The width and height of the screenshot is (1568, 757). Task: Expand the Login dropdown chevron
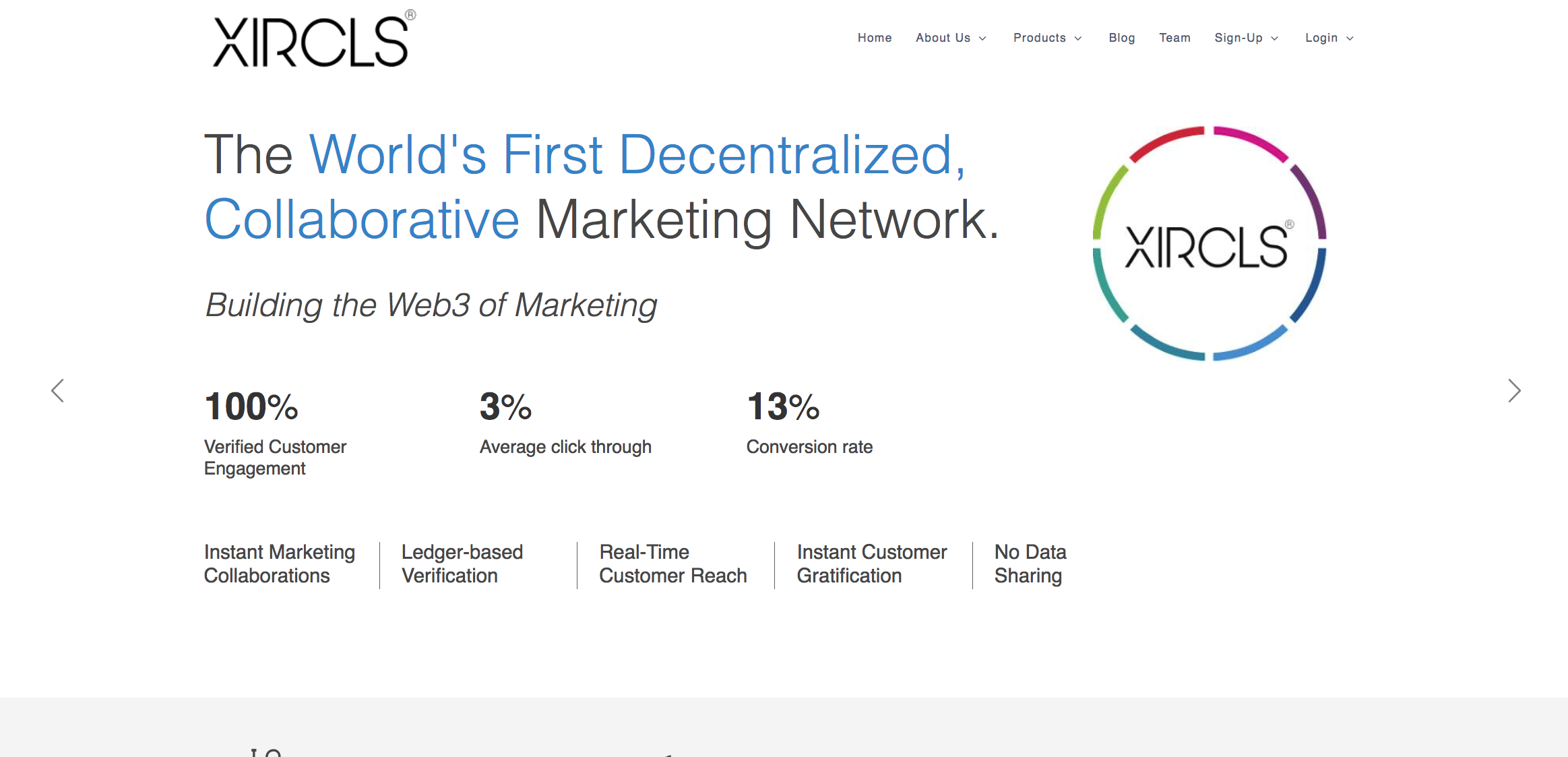point(1350,38)
